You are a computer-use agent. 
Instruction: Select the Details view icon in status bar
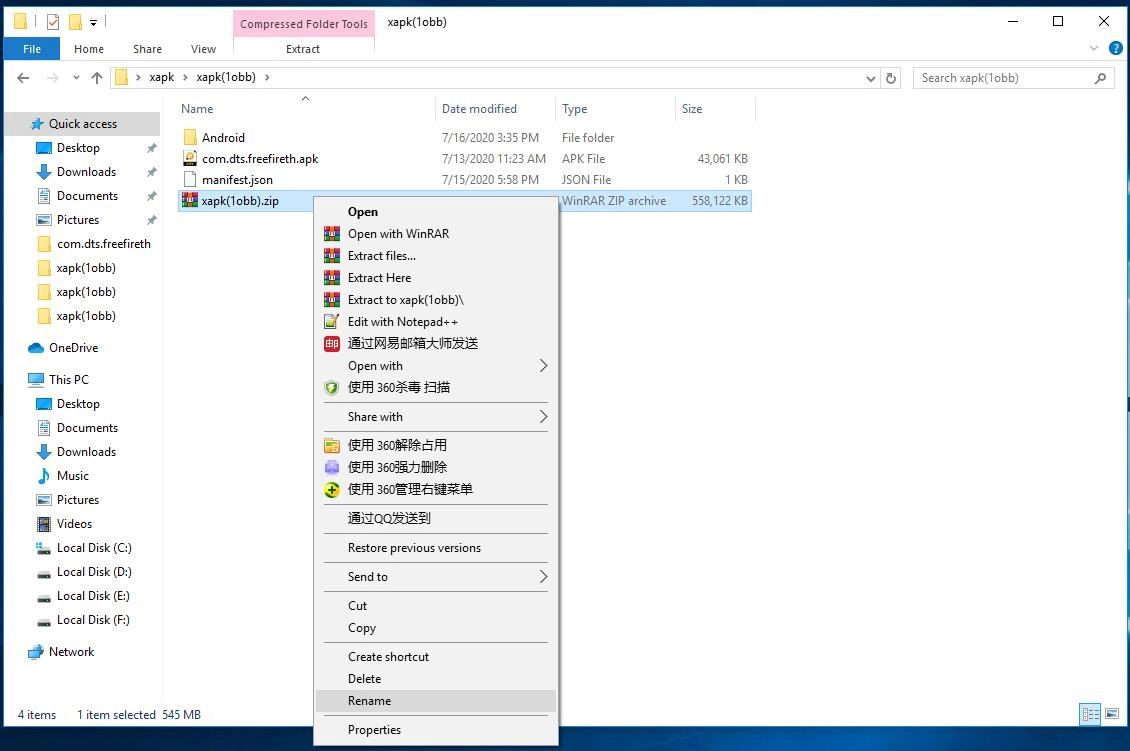coord(1090,714)
